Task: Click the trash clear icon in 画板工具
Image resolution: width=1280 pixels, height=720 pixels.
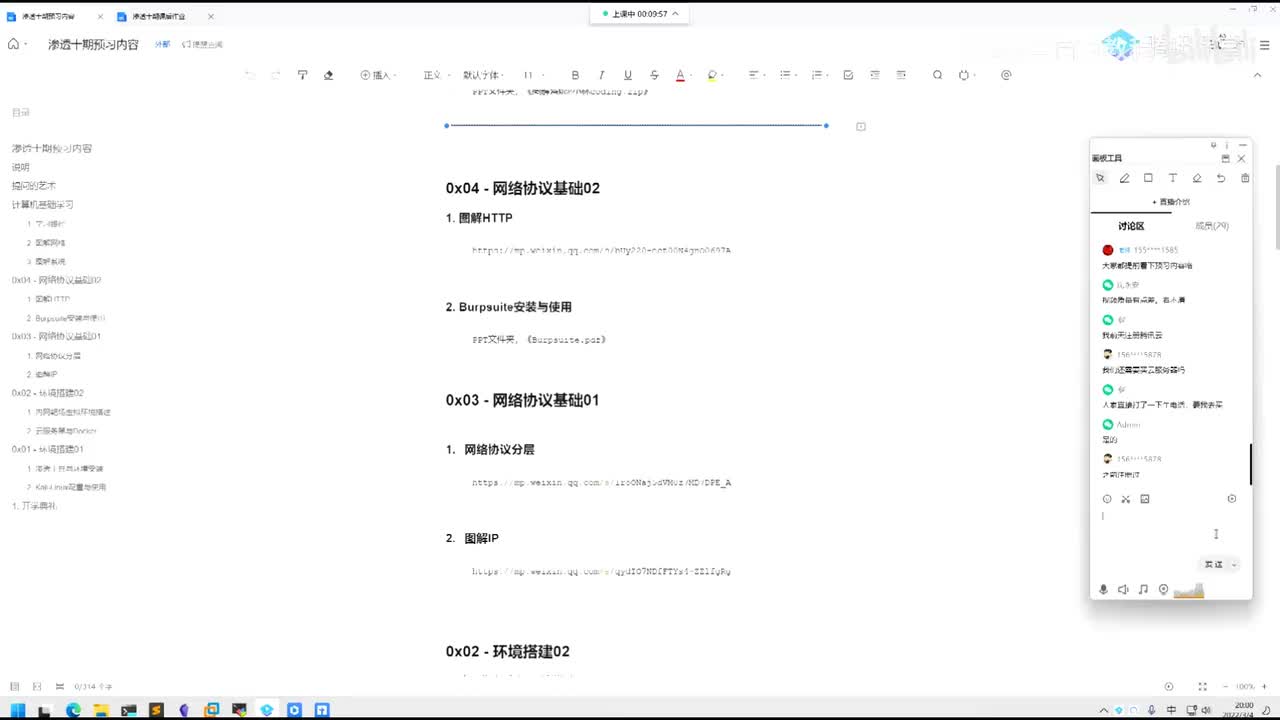Action: (x=1245, y=178)
